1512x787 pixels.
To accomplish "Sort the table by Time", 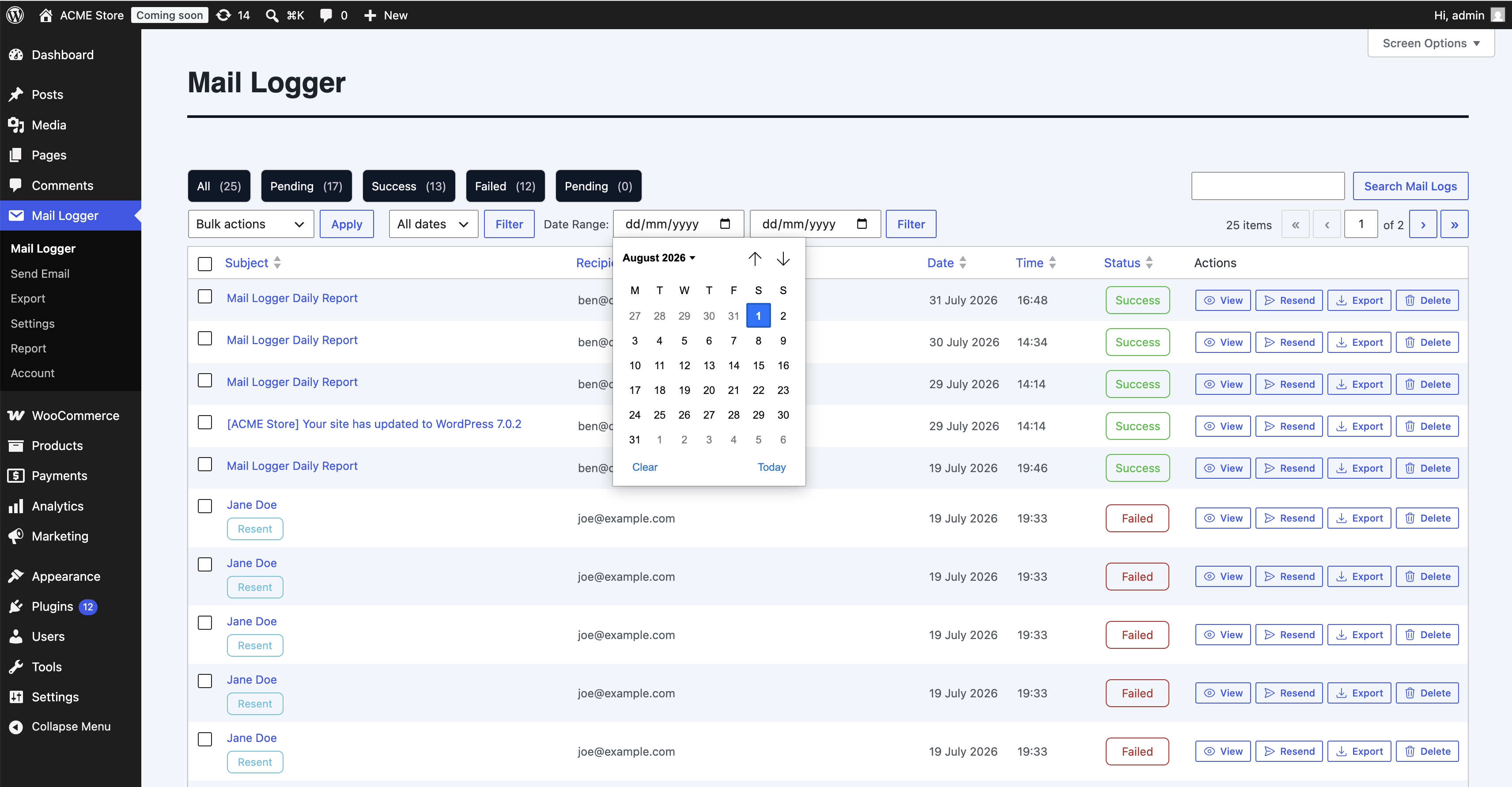I will pyautogui.click(x=1036, y=263).
